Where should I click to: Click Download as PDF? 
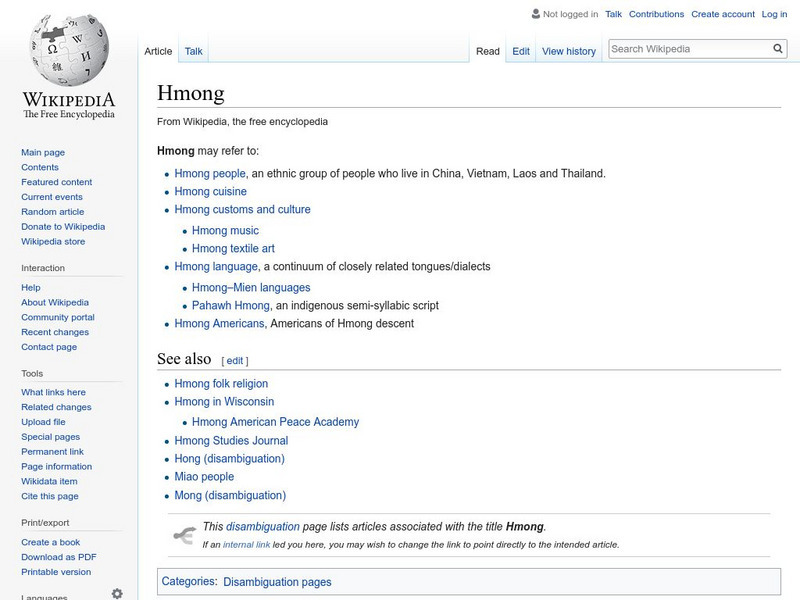59,557
